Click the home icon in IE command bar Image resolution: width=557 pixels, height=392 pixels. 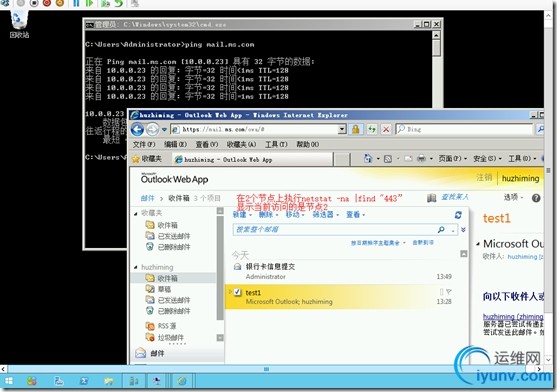[368, 158]
